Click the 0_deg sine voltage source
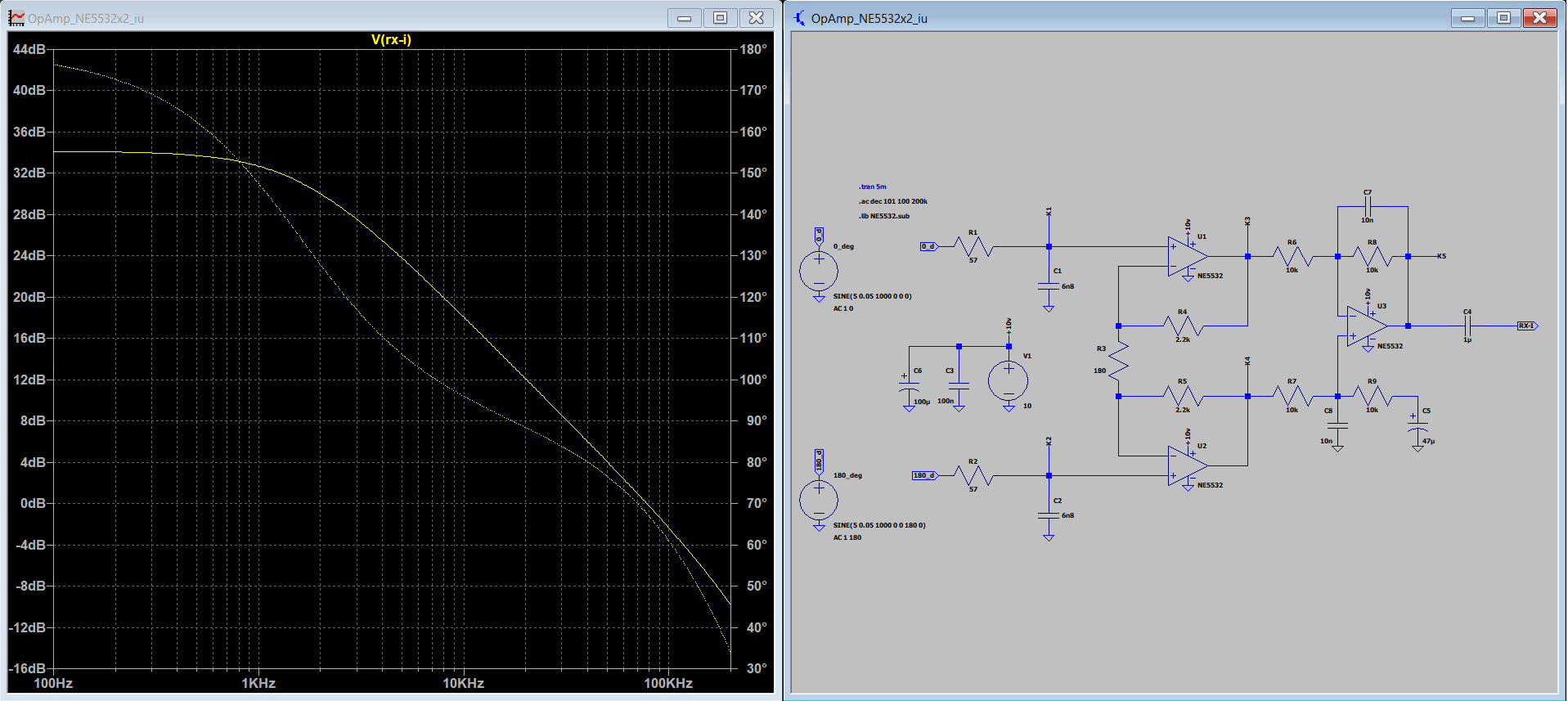Image resolution: width=1568 pixels, height=701 pixels. tap(819, 271)
